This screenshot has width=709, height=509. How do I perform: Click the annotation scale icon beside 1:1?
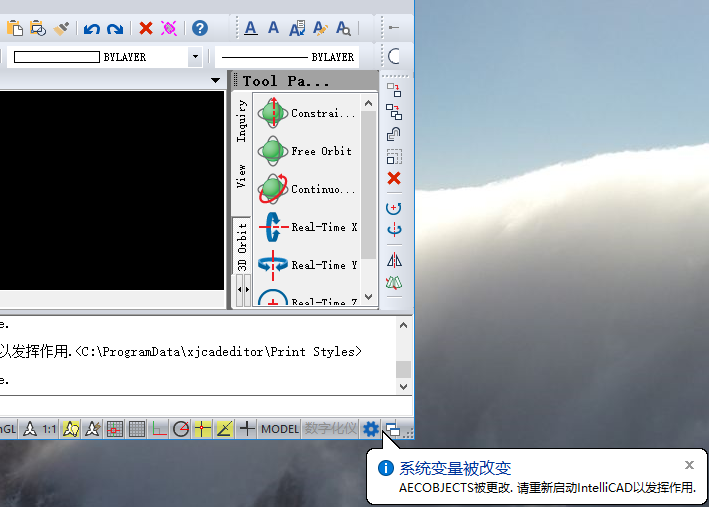(x=30, y=429)
